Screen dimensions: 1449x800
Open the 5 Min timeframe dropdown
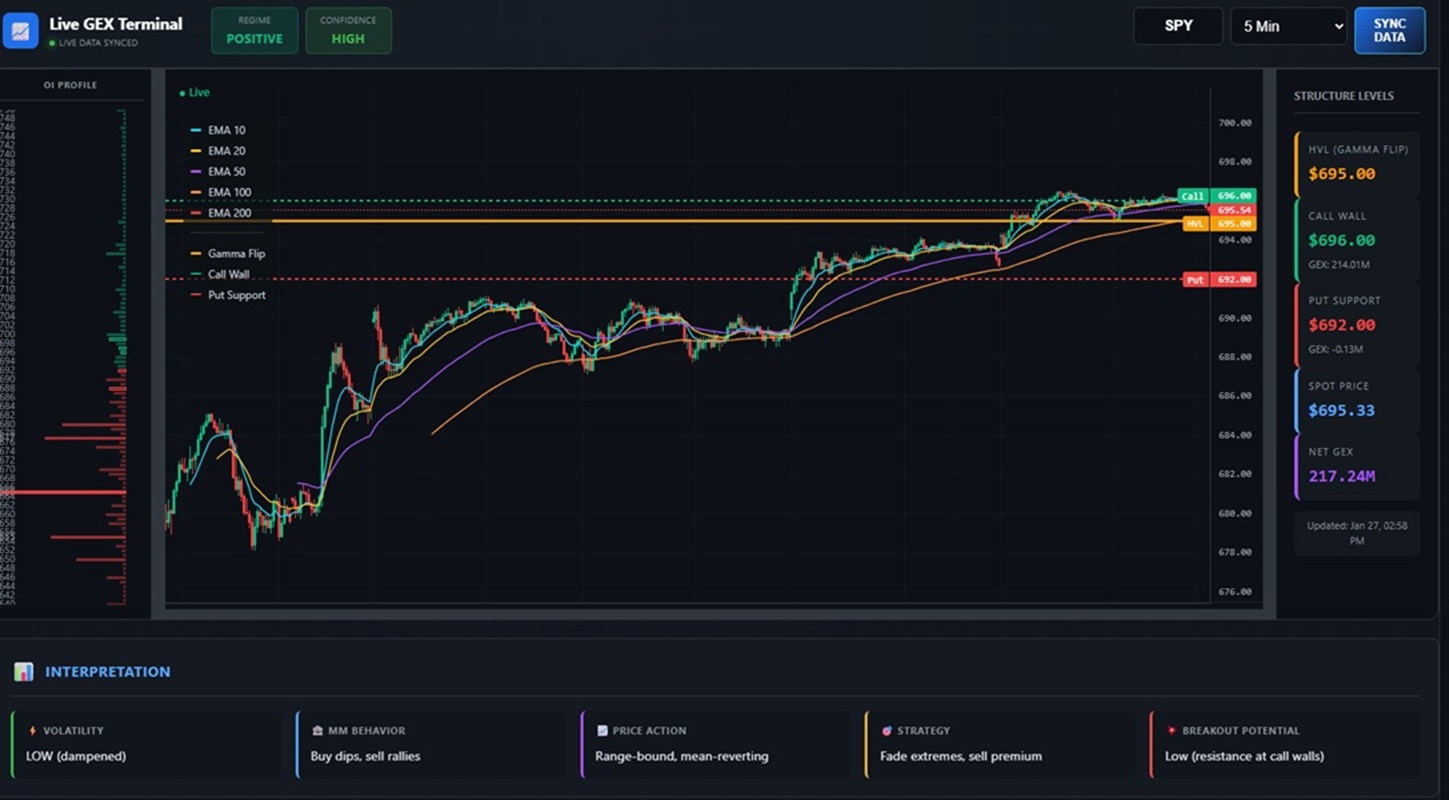[1289, 26]
